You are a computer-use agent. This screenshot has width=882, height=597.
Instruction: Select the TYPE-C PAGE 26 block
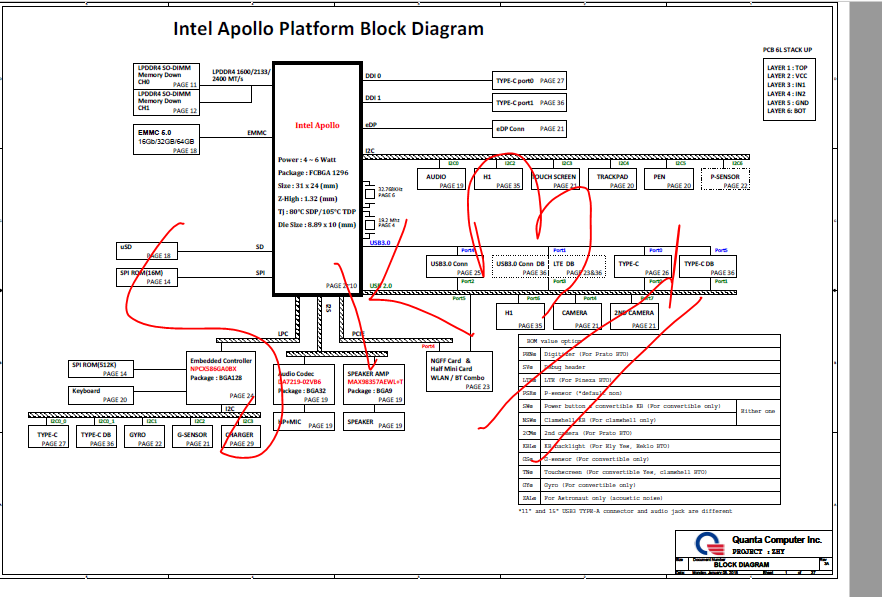642,267
